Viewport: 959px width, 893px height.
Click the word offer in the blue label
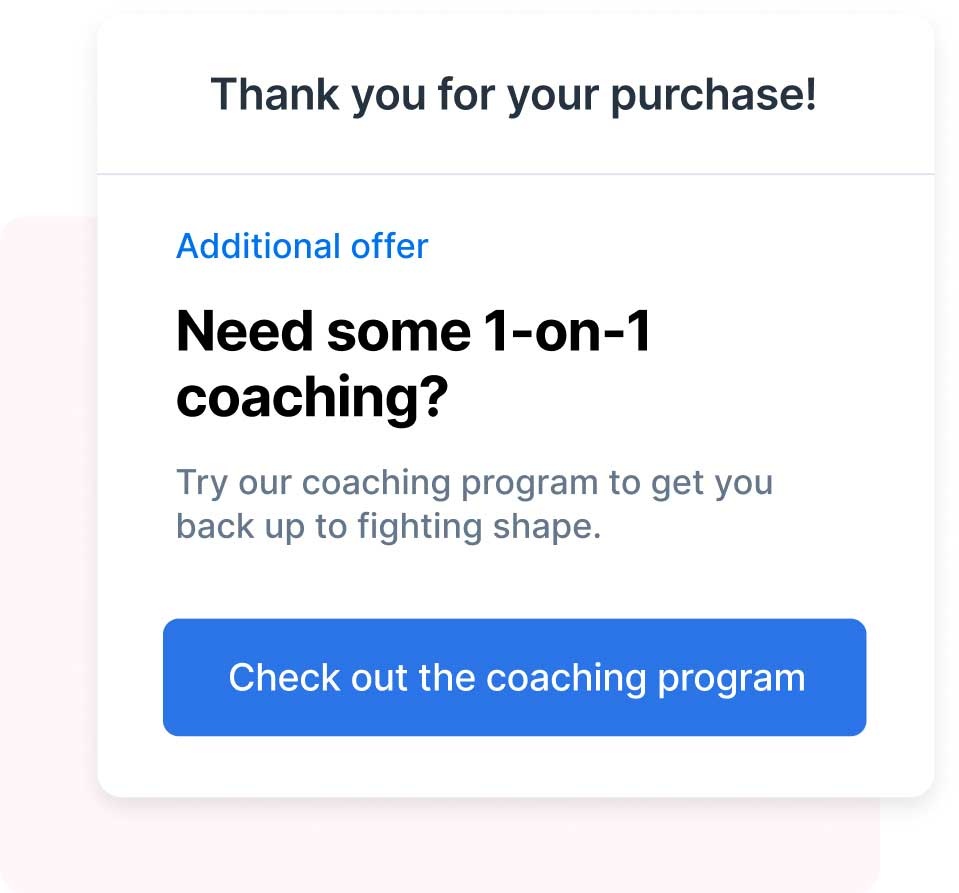(390, 246)
